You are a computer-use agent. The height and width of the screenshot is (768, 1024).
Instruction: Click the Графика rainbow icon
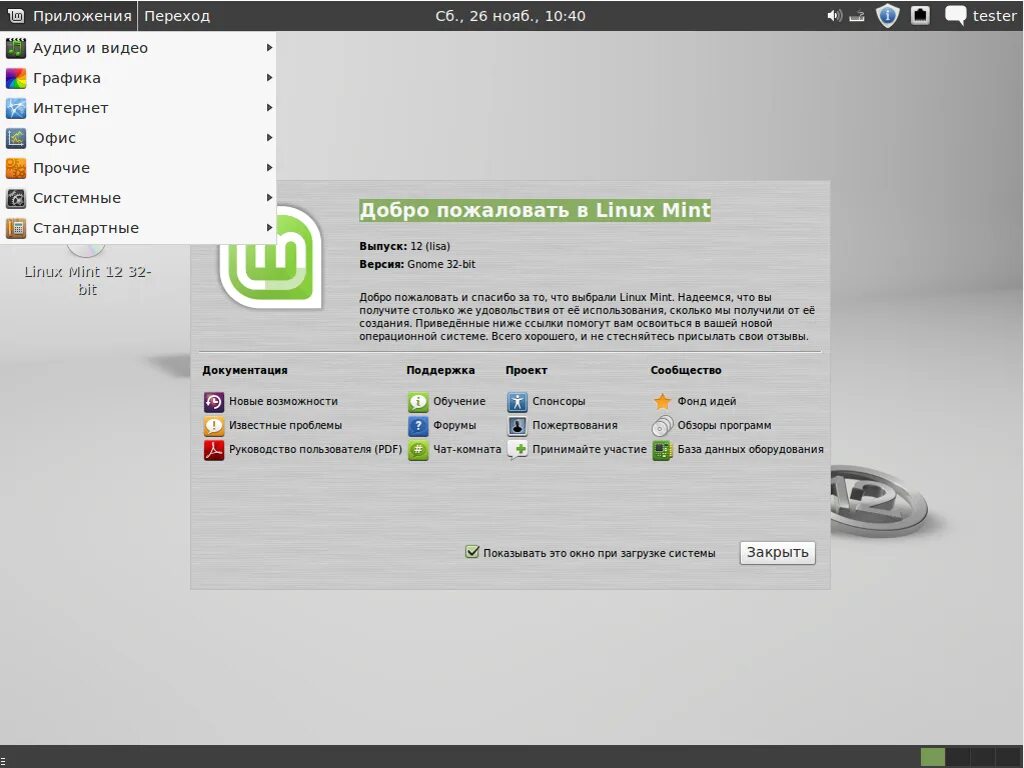(x=16, y=78)
